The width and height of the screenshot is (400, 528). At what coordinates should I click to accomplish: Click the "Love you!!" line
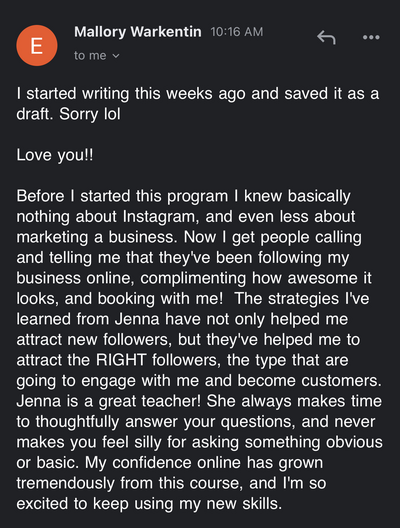click(55, 155)
